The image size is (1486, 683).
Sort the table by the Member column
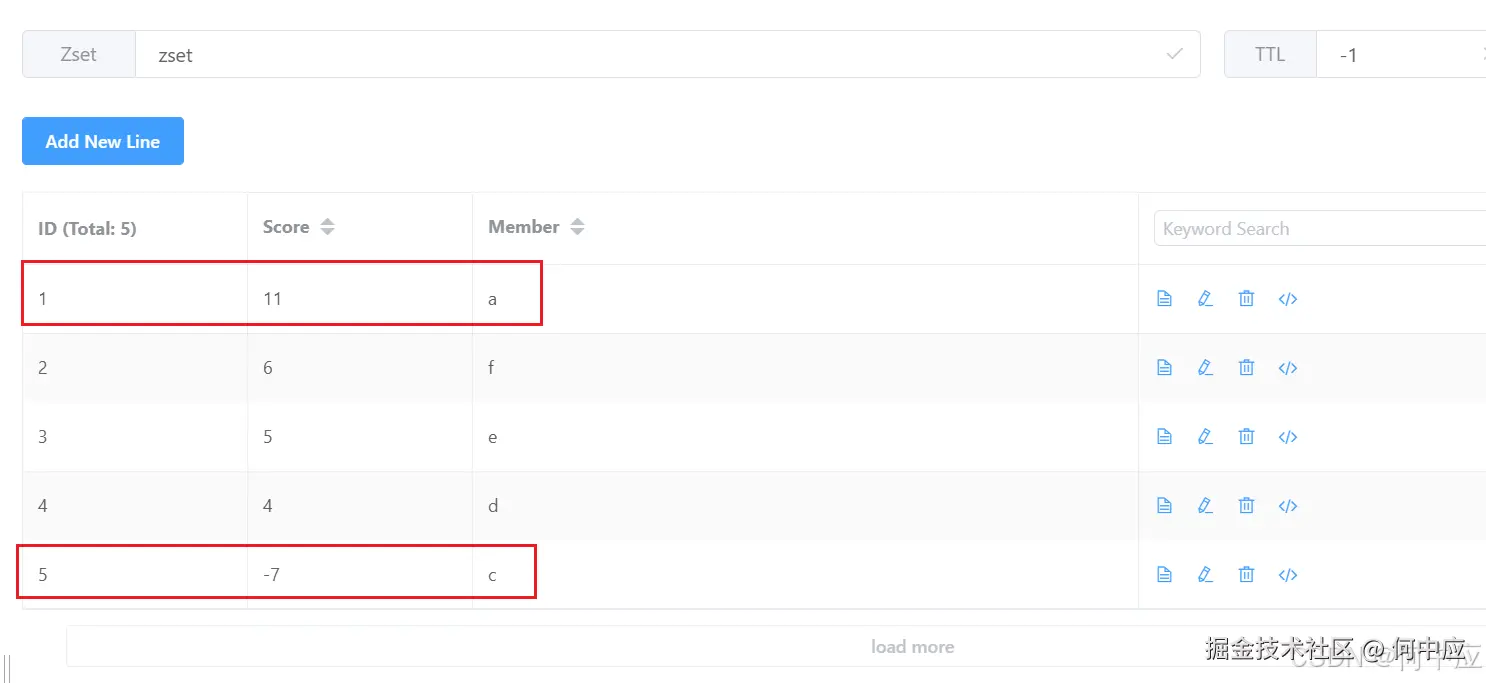(x=577, y=228)
